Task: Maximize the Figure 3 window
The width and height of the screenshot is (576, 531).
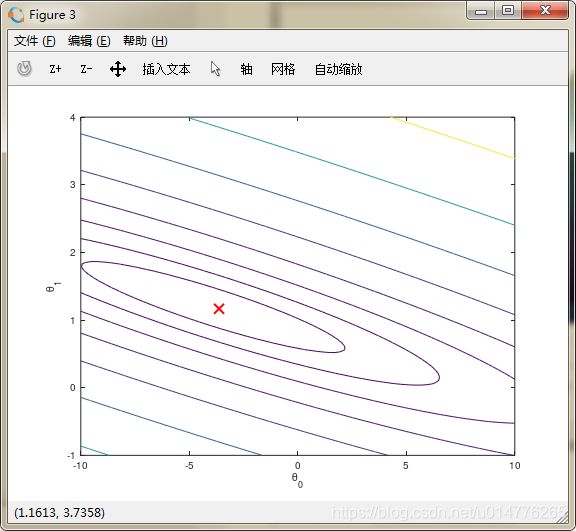Action: 508,11
